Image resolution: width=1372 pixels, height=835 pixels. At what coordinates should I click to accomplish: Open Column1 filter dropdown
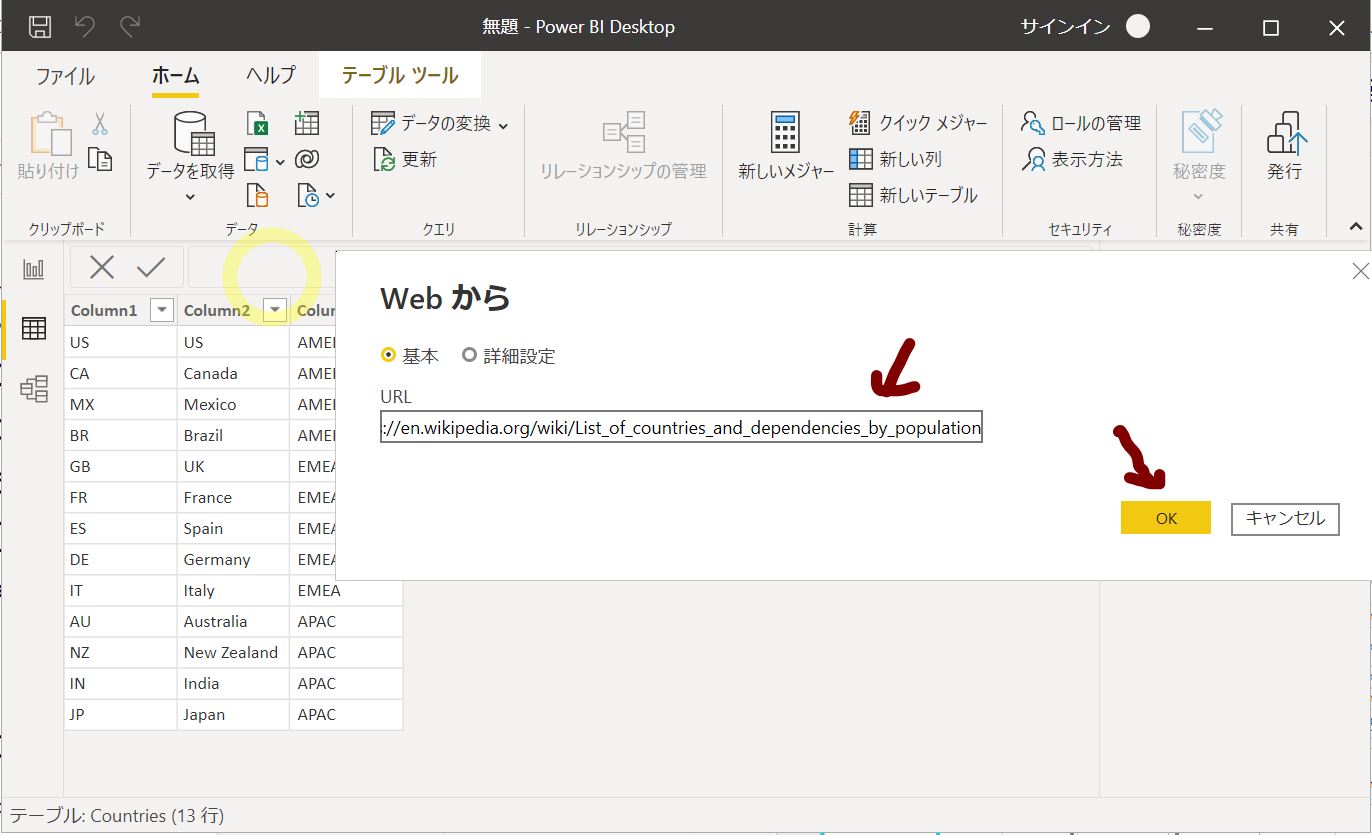coord(162,310)
